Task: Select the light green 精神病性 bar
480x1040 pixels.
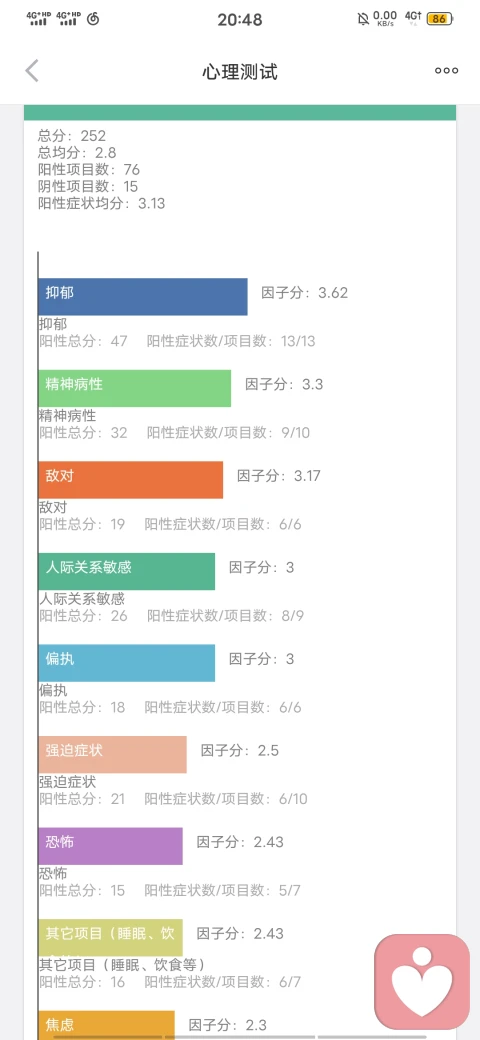Action: (x=135, y=388)
